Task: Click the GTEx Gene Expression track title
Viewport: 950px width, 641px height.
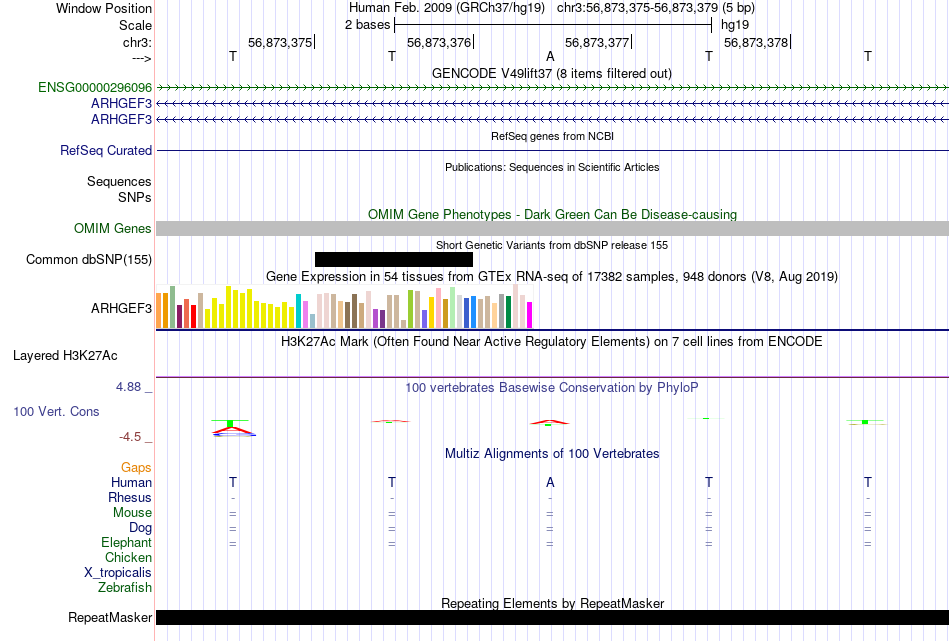Action: (x=552, y=277)
